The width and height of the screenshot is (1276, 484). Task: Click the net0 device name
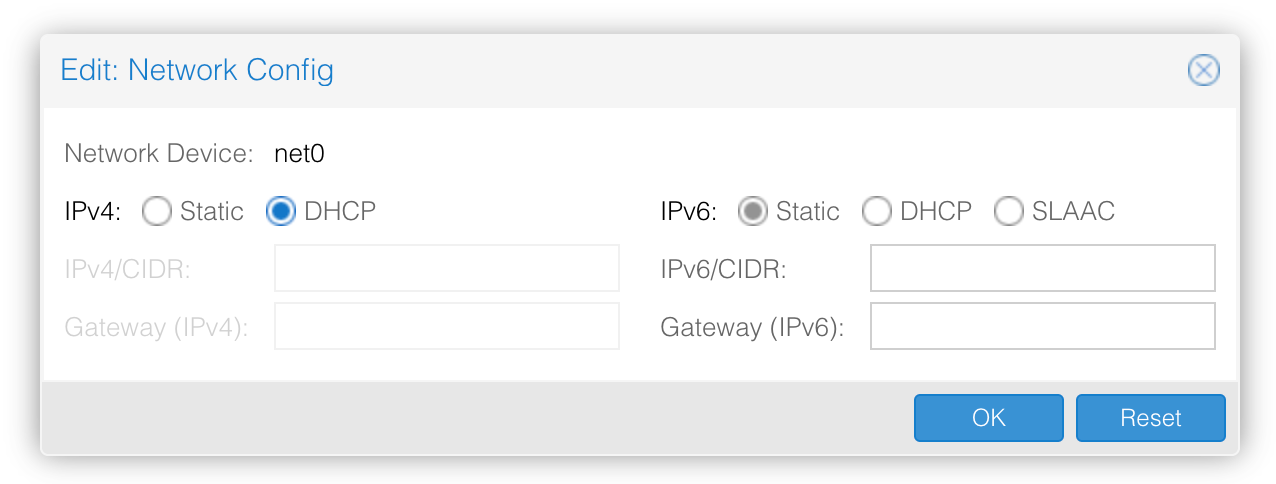[299, 153]
